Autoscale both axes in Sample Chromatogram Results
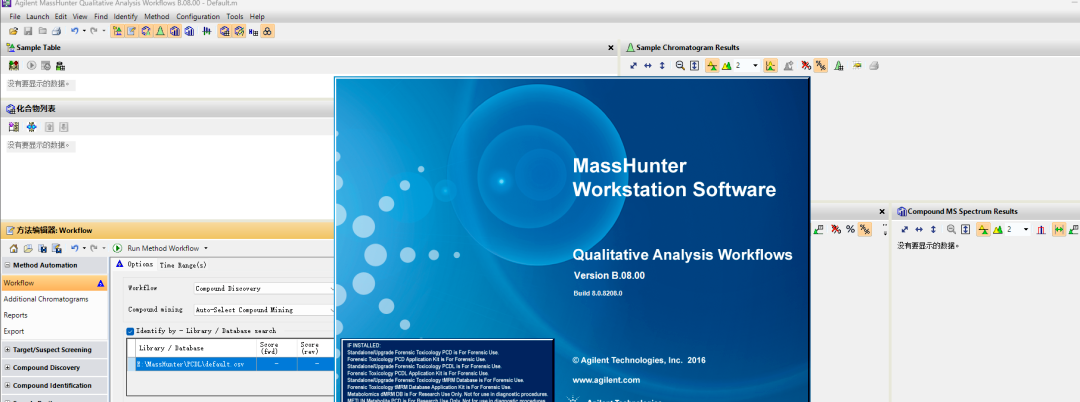Image resolution: width=1080 pixels, height=402 pixels. 634,65
